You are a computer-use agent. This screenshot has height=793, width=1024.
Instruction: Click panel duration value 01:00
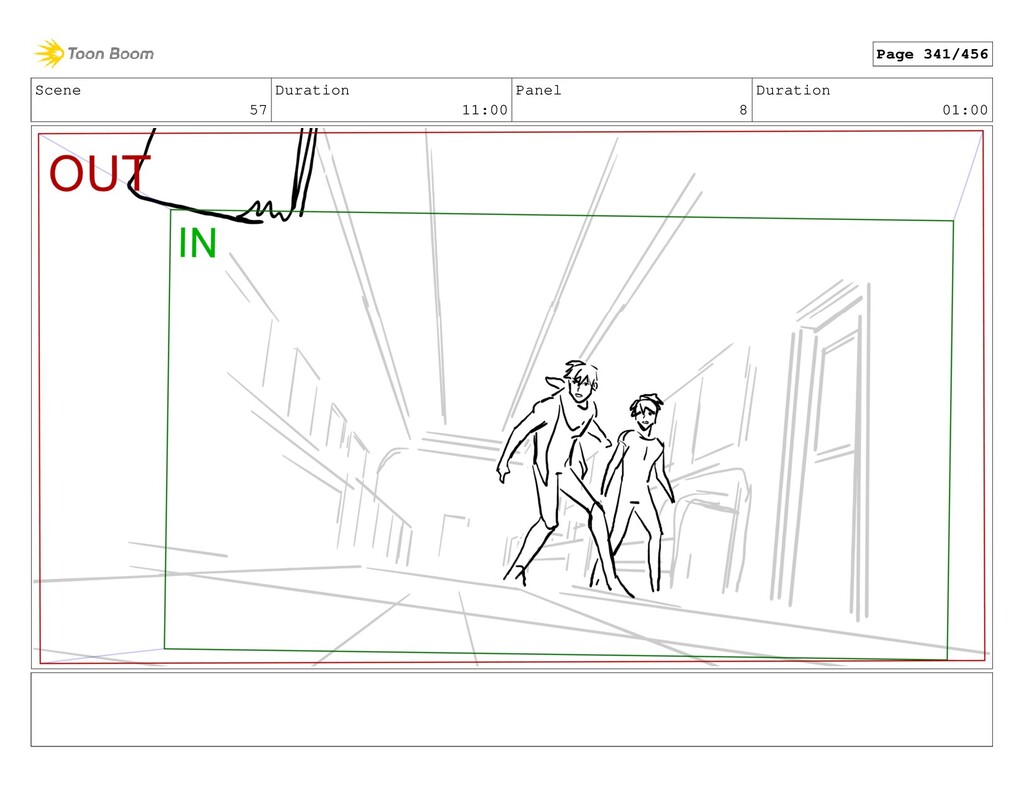click(x=965, y=110)
